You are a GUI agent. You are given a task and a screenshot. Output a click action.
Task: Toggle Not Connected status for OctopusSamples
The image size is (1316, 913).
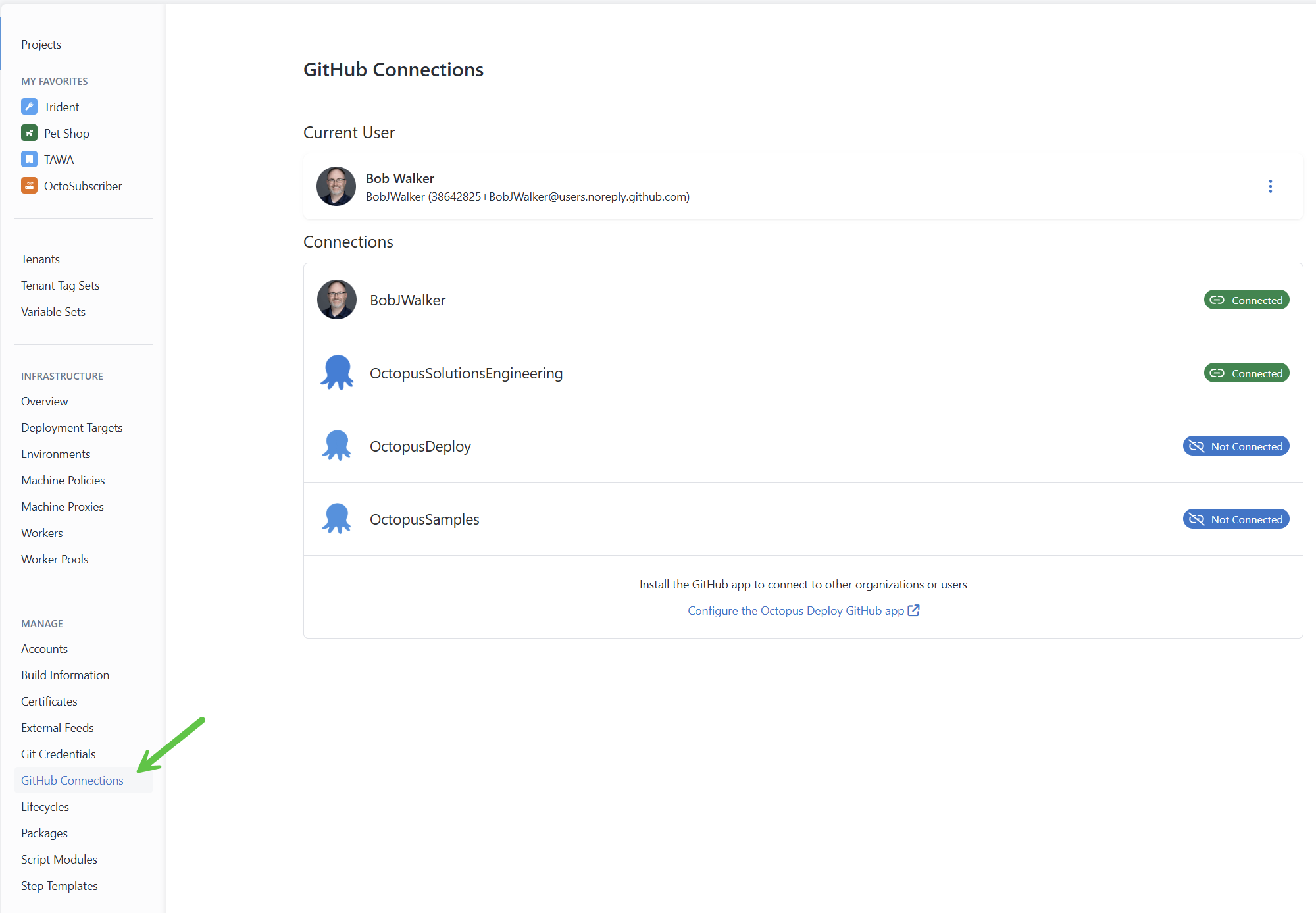coord(1235,519)
